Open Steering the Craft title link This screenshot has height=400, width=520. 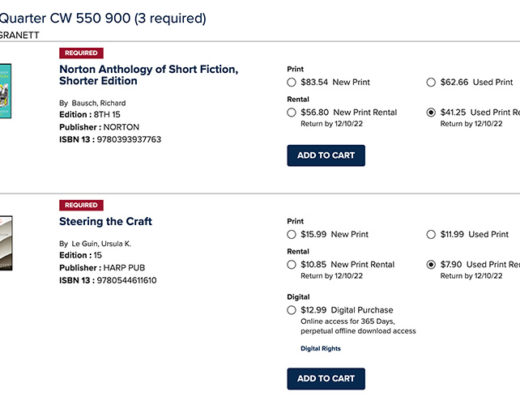tap(106, 221)
